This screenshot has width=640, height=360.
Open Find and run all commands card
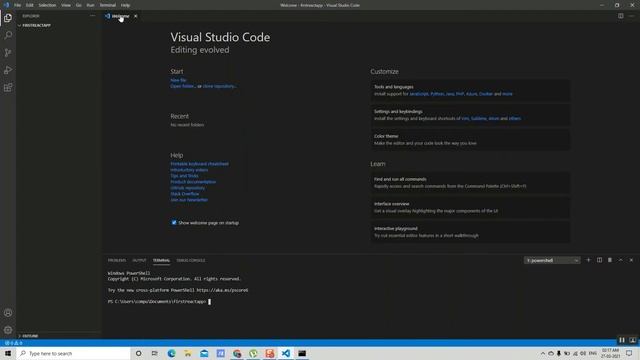471,182
